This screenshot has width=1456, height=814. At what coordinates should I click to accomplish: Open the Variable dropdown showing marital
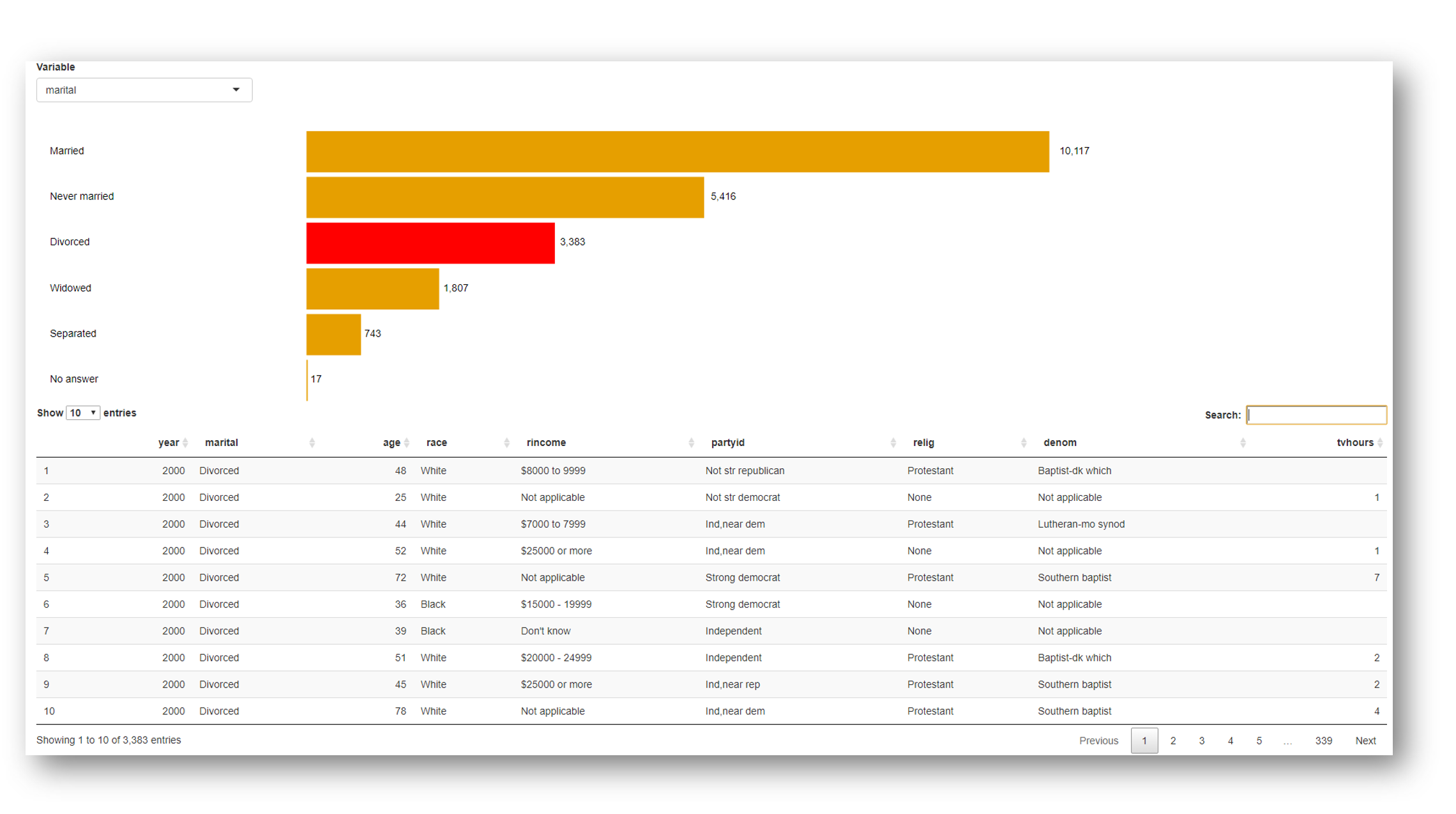[144, 89]
